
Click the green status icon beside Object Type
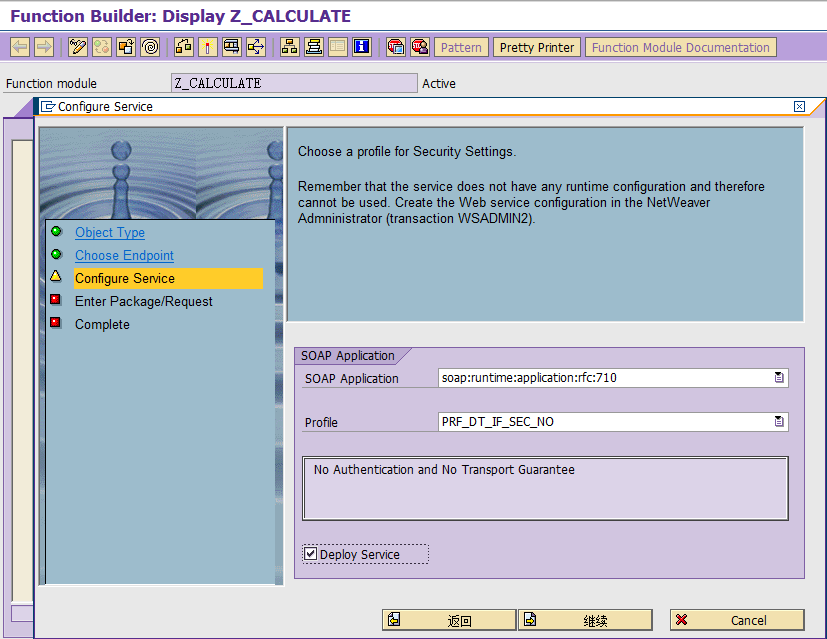click(x=57, y=232)
